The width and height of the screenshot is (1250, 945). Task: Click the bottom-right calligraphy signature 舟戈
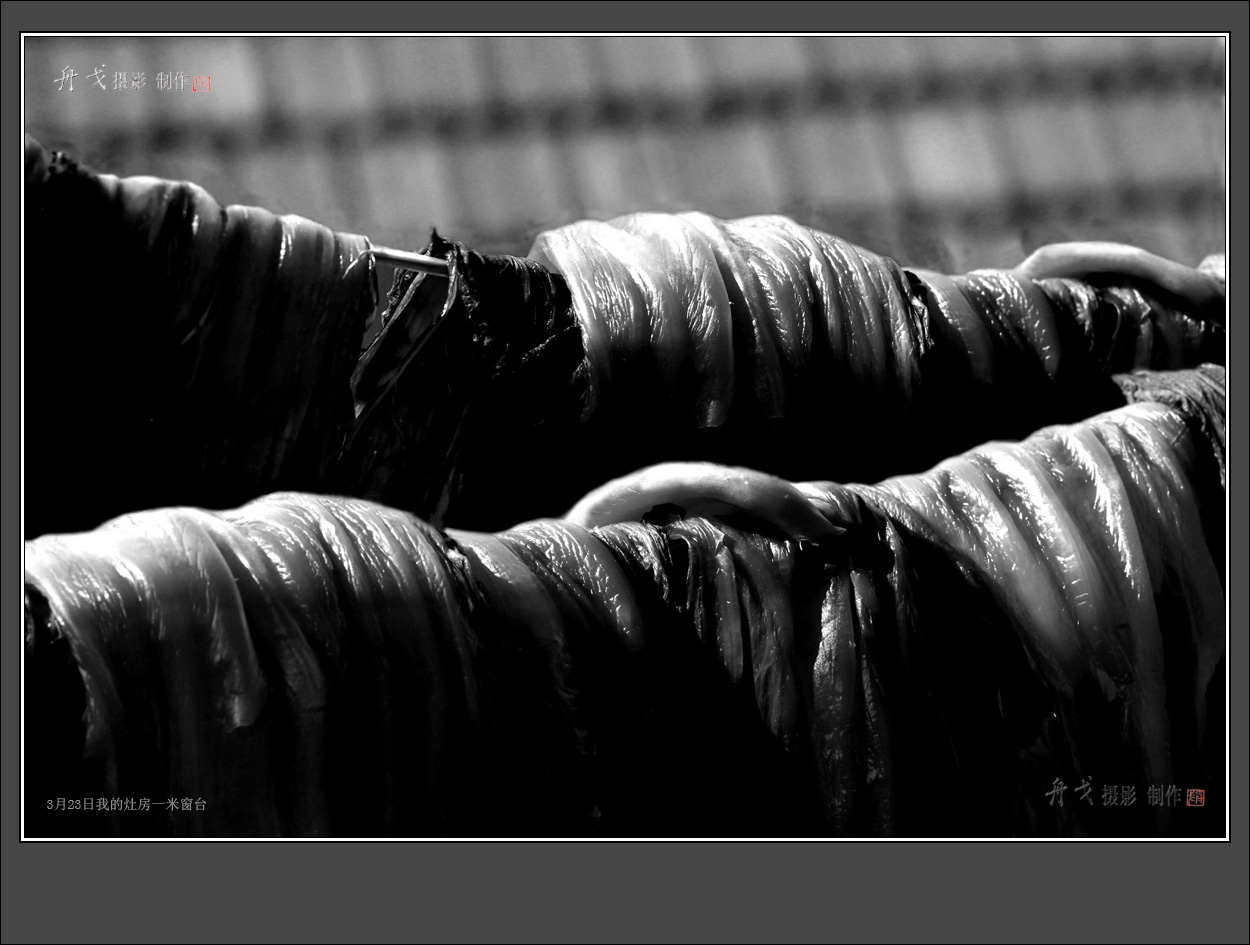pyautogui.click(x=1069, y=793)
